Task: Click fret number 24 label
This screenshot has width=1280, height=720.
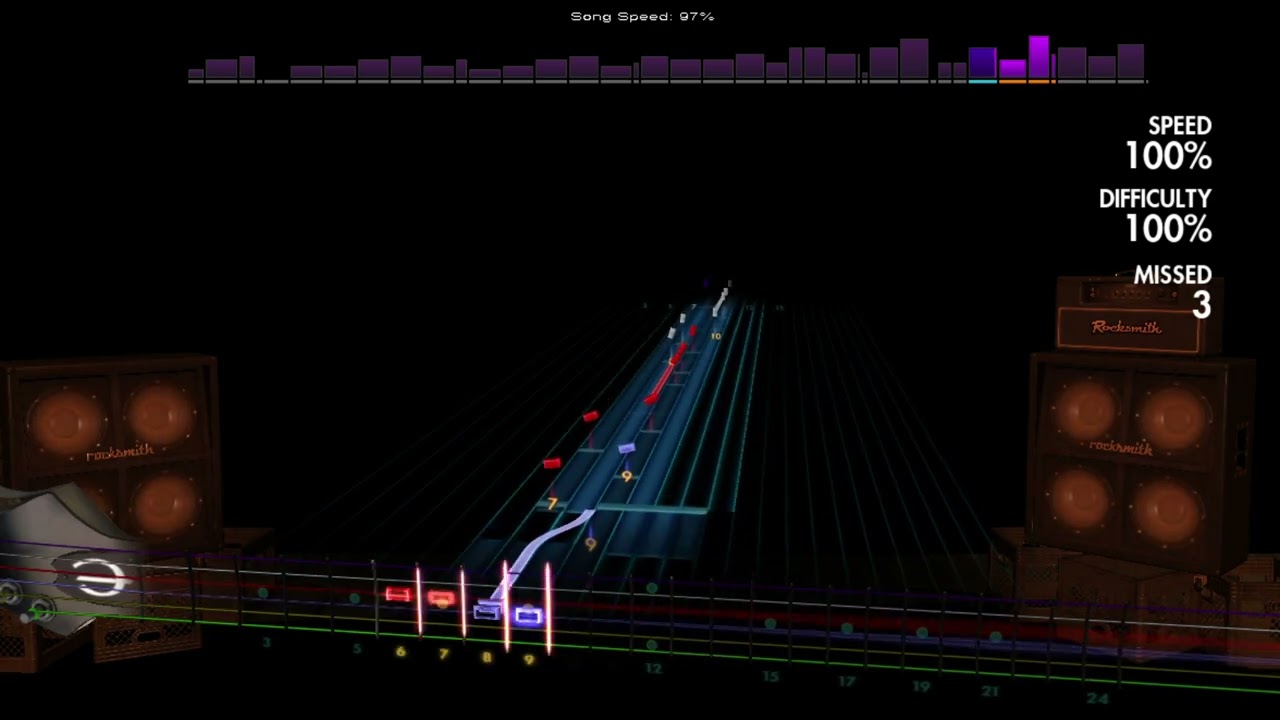Action: point(1097,698)
